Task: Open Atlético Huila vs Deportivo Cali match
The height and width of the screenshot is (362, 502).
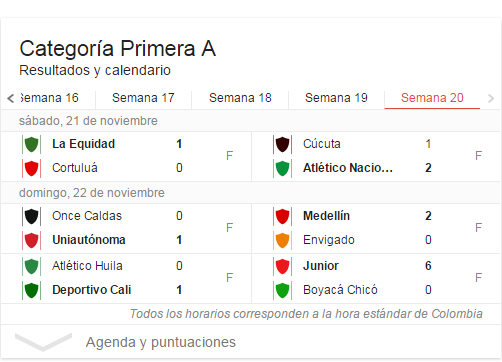Action: pyautogui.click(x=126, y=278)
